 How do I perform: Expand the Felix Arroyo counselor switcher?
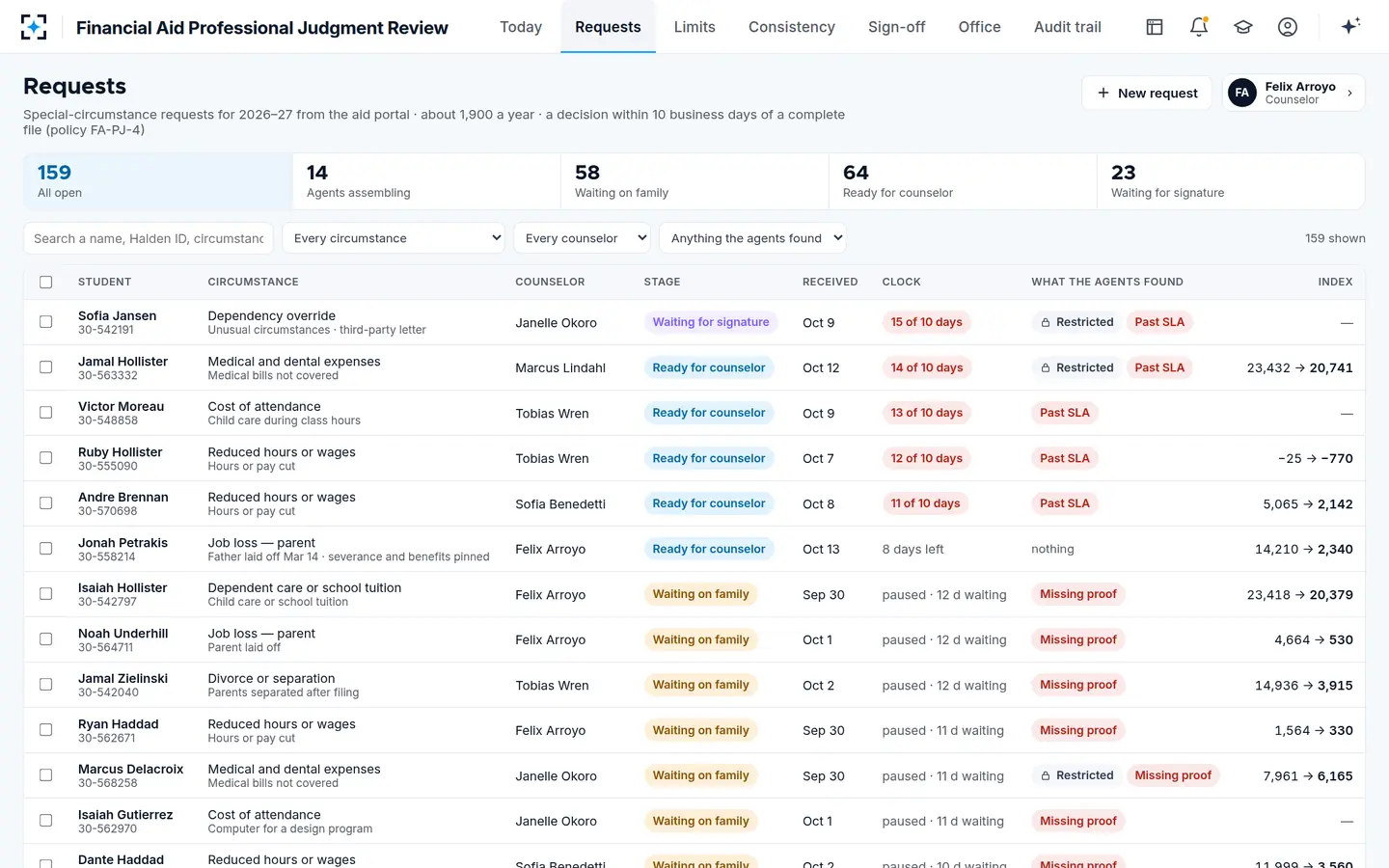click(1294, 93)
